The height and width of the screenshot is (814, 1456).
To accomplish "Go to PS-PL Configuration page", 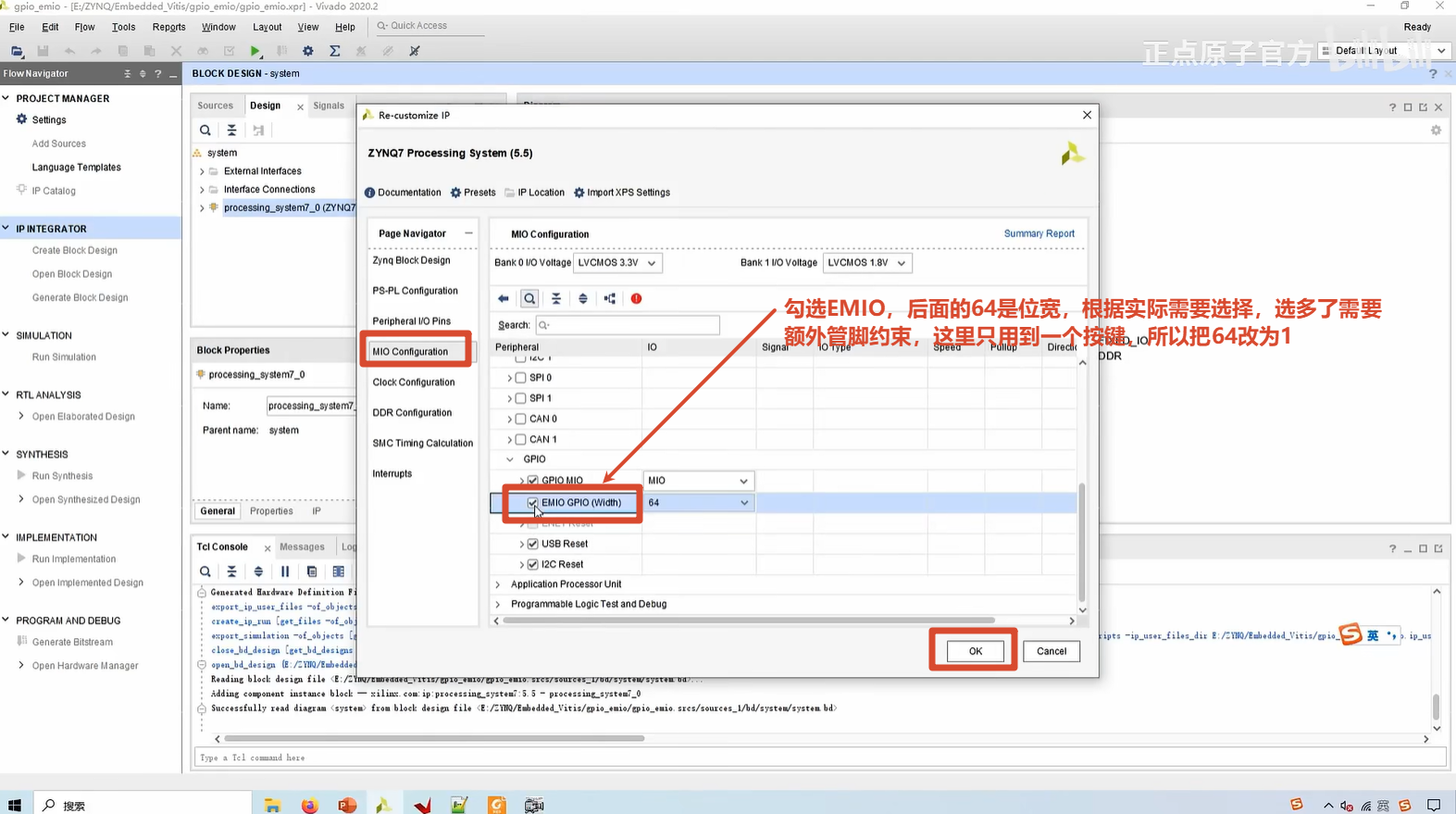I will coord(415,291).
